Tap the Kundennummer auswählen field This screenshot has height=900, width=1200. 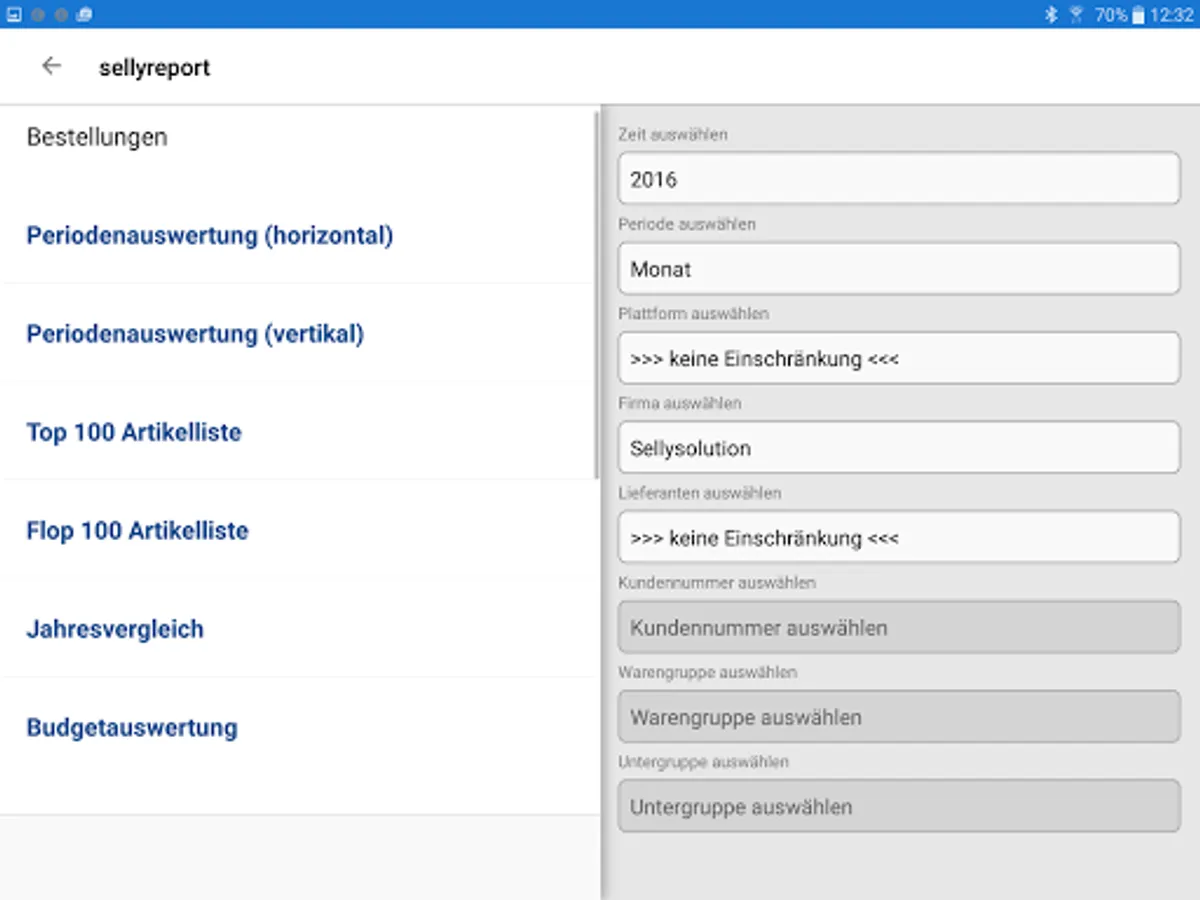[x=898, y=628]
